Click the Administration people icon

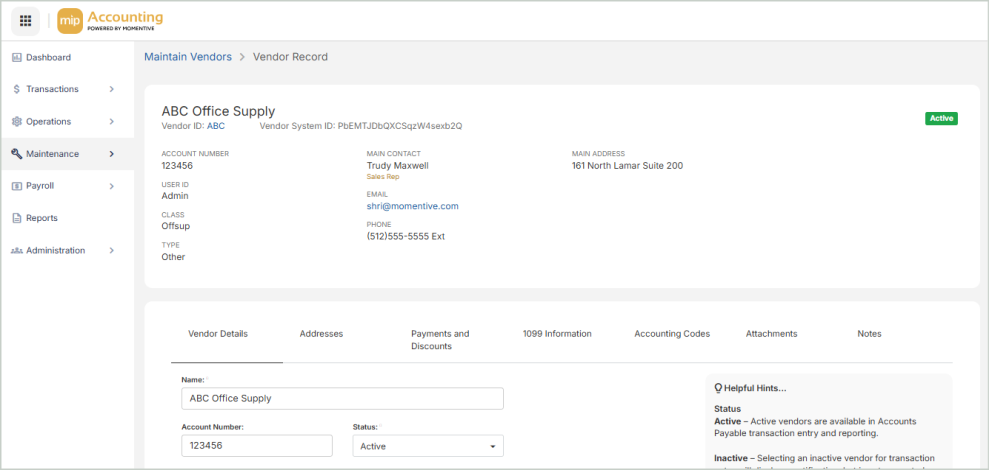pos(17,251)
